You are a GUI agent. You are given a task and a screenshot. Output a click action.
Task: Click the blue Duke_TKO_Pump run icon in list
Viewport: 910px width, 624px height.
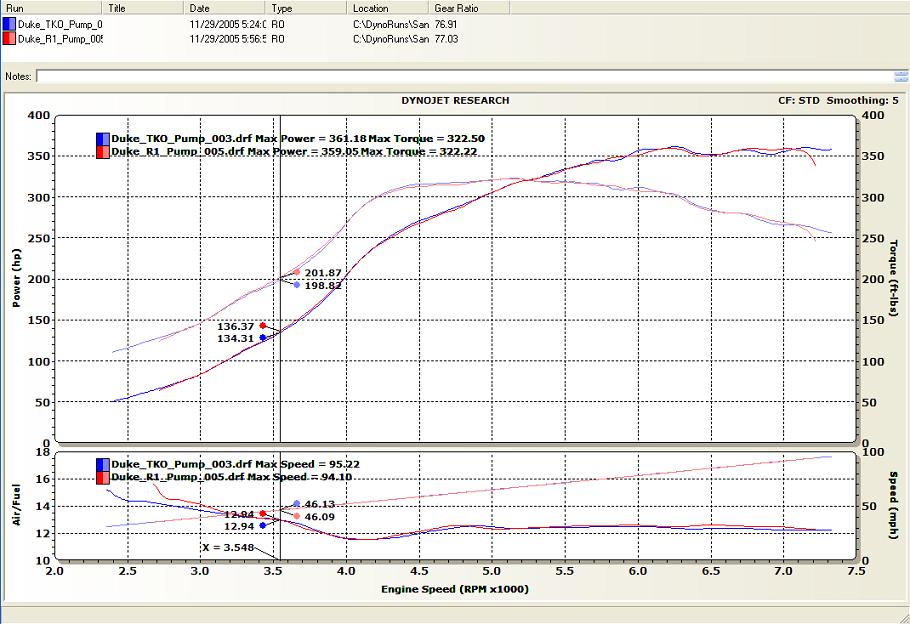pos(9,23)
